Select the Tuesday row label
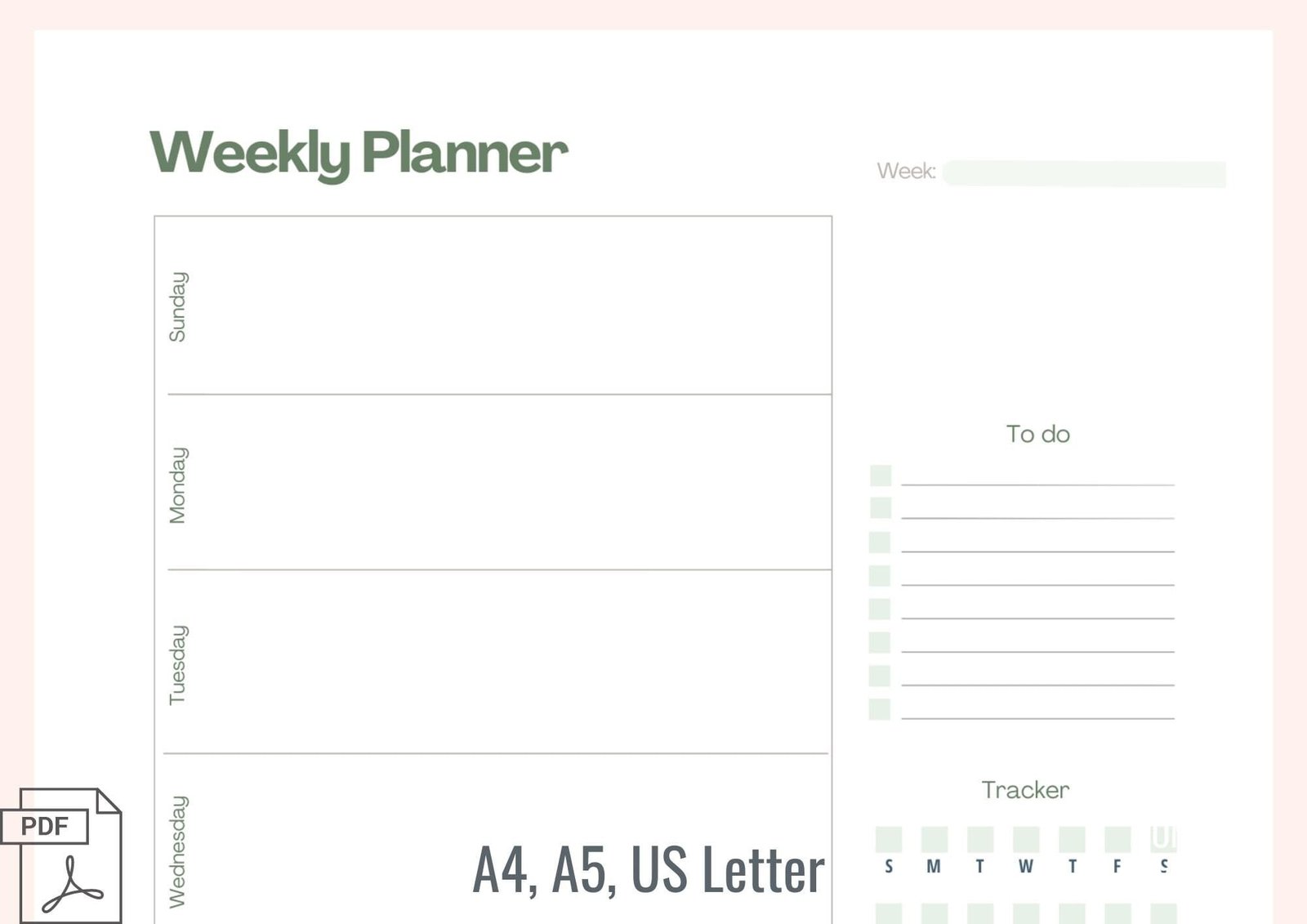Screen dimensions: 1307x924 (x=177, y=665)
